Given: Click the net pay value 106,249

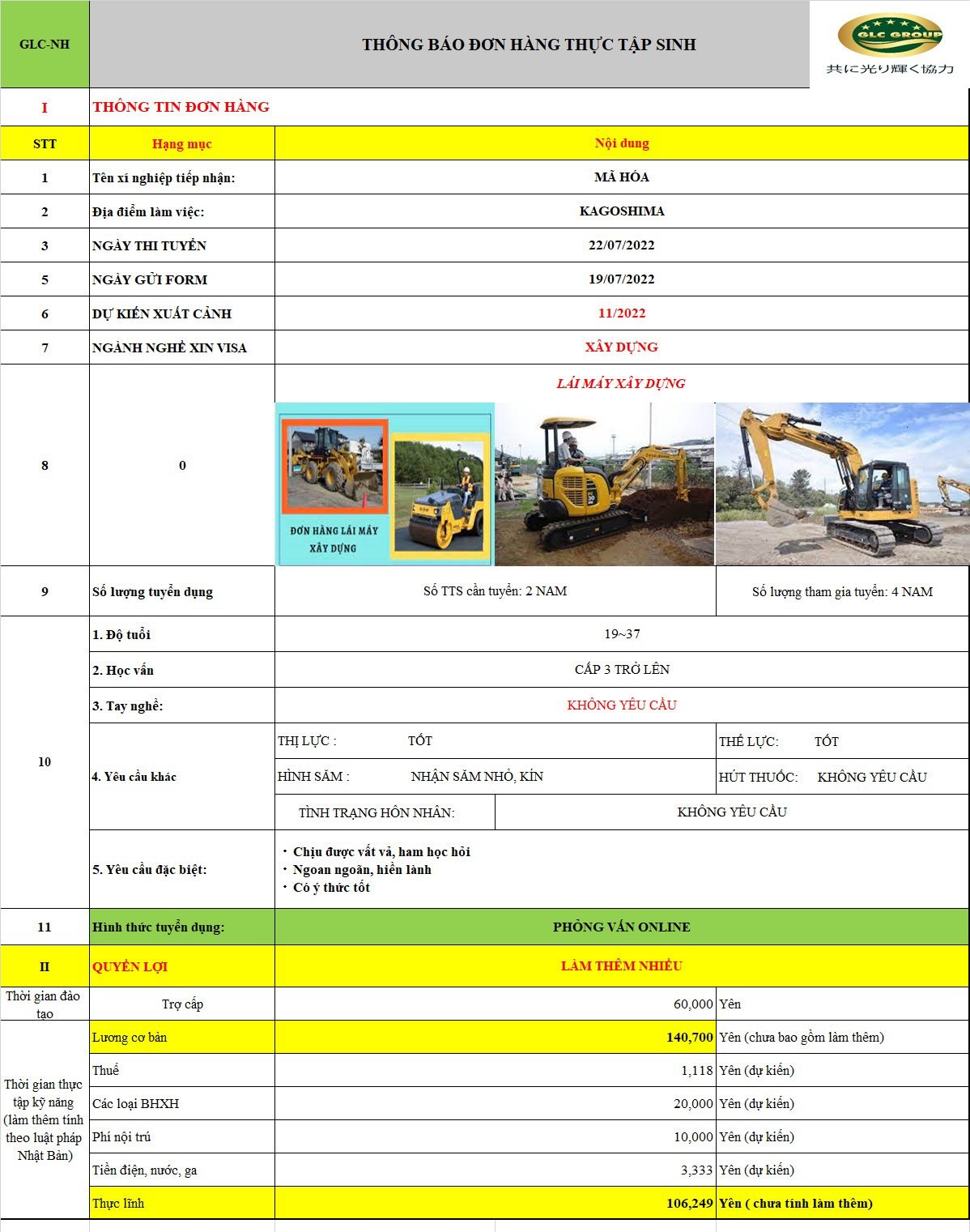Looking at the screenshot, I should [x=689, y=1203].
